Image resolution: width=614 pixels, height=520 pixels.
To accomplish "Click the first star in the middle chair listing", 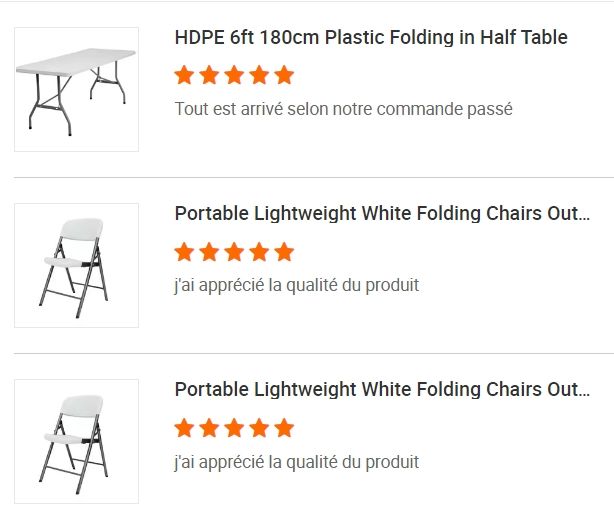I will [x=184, y=251].
